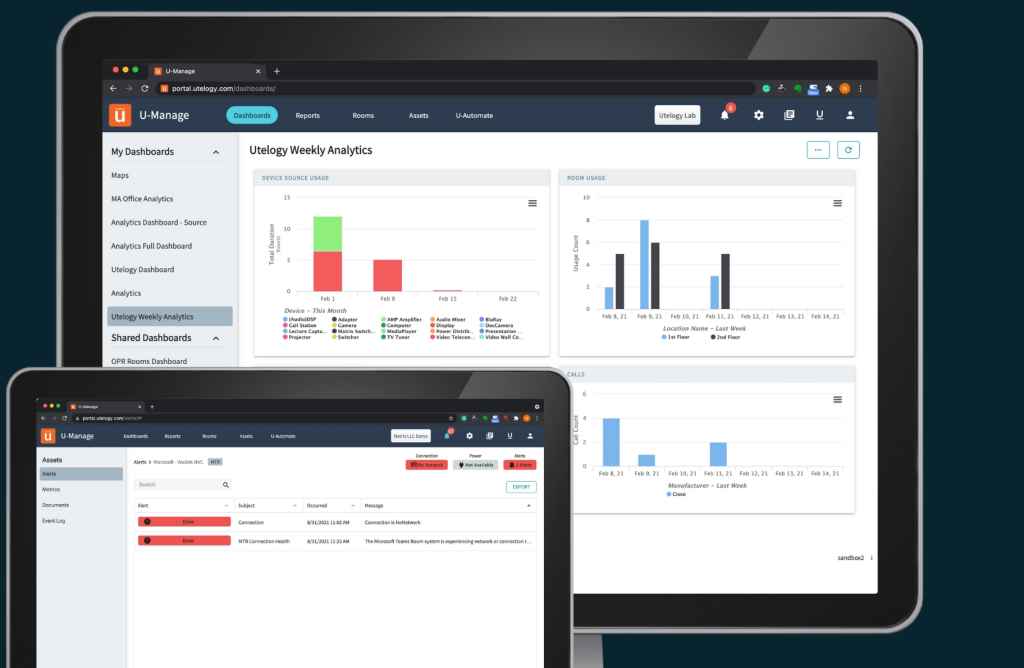Click the search magnifier on the laptop screen
The width and height of the screenshot is (1024, 668).
point(225,485)
